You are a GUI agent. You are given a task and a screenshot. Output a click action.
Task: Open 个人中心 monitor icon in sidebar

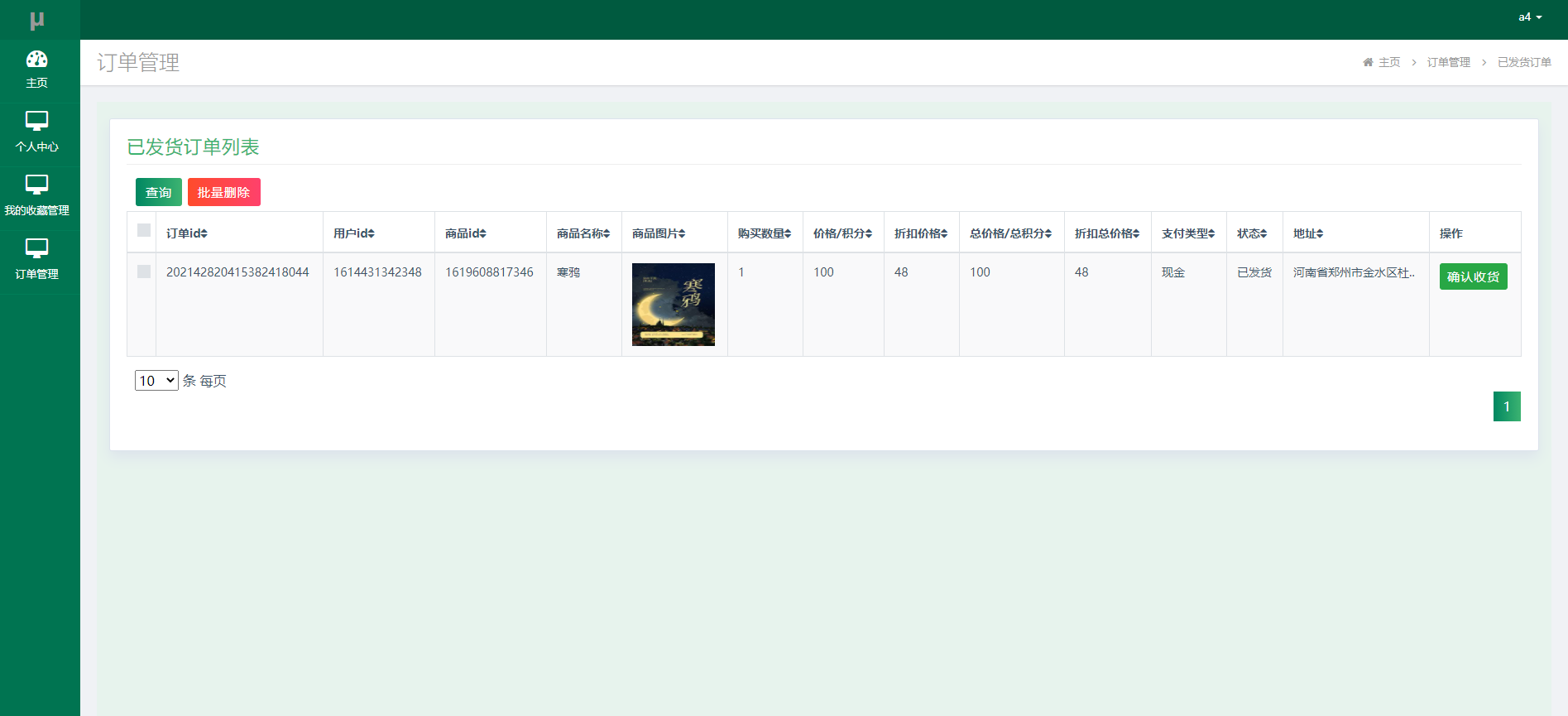[36, 121]
